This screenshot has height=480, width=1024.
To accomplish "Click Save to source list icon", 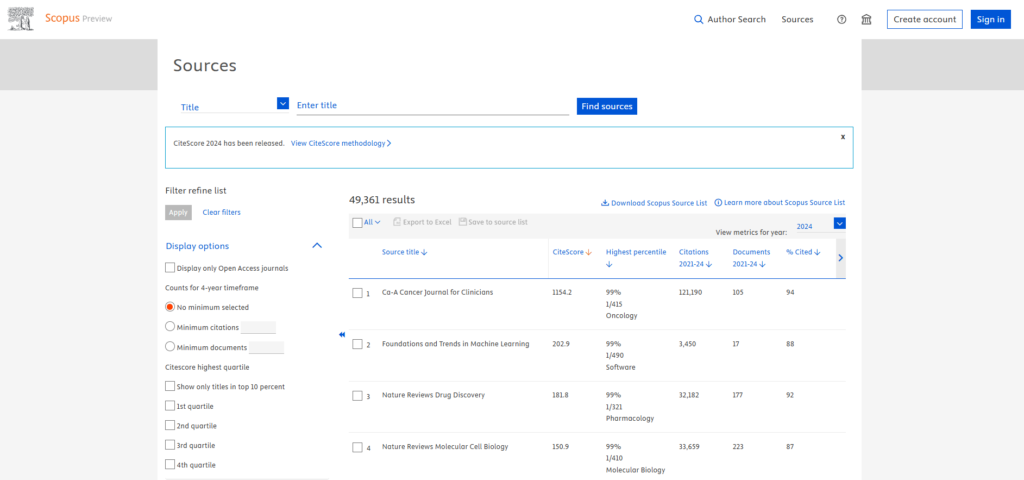I will tap(463, 222).
